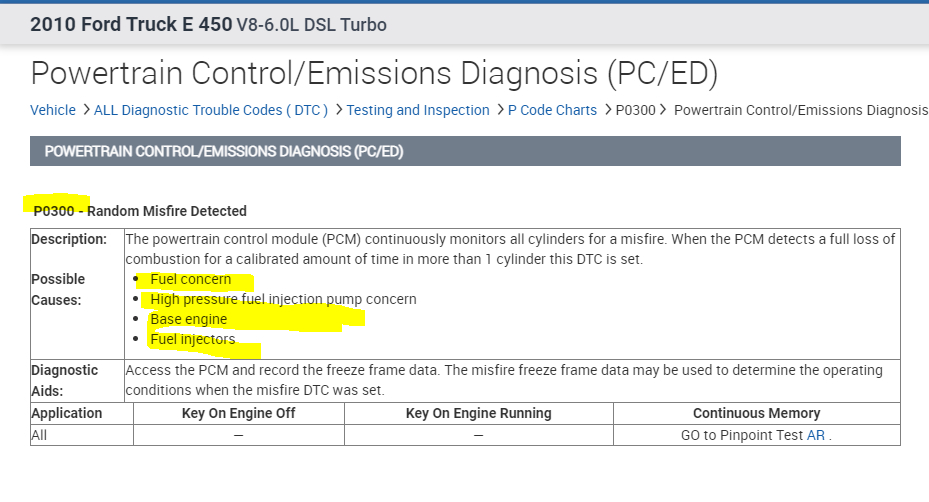
Task: Open Pinpoint Test AR link
Action: click(x=816, y=435)
